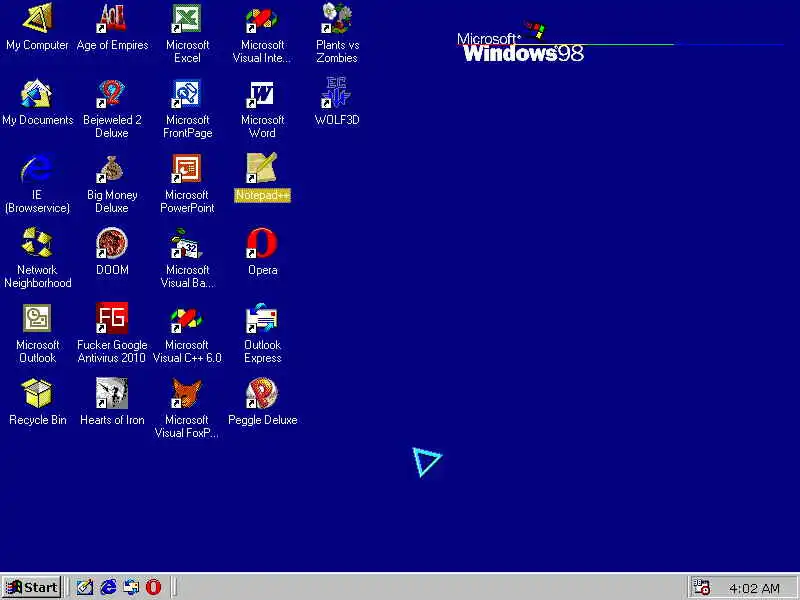The width and height of the screenshot is (800, 600).
Task: Launch Opera from quick launch bar
Action: (154, 587)
